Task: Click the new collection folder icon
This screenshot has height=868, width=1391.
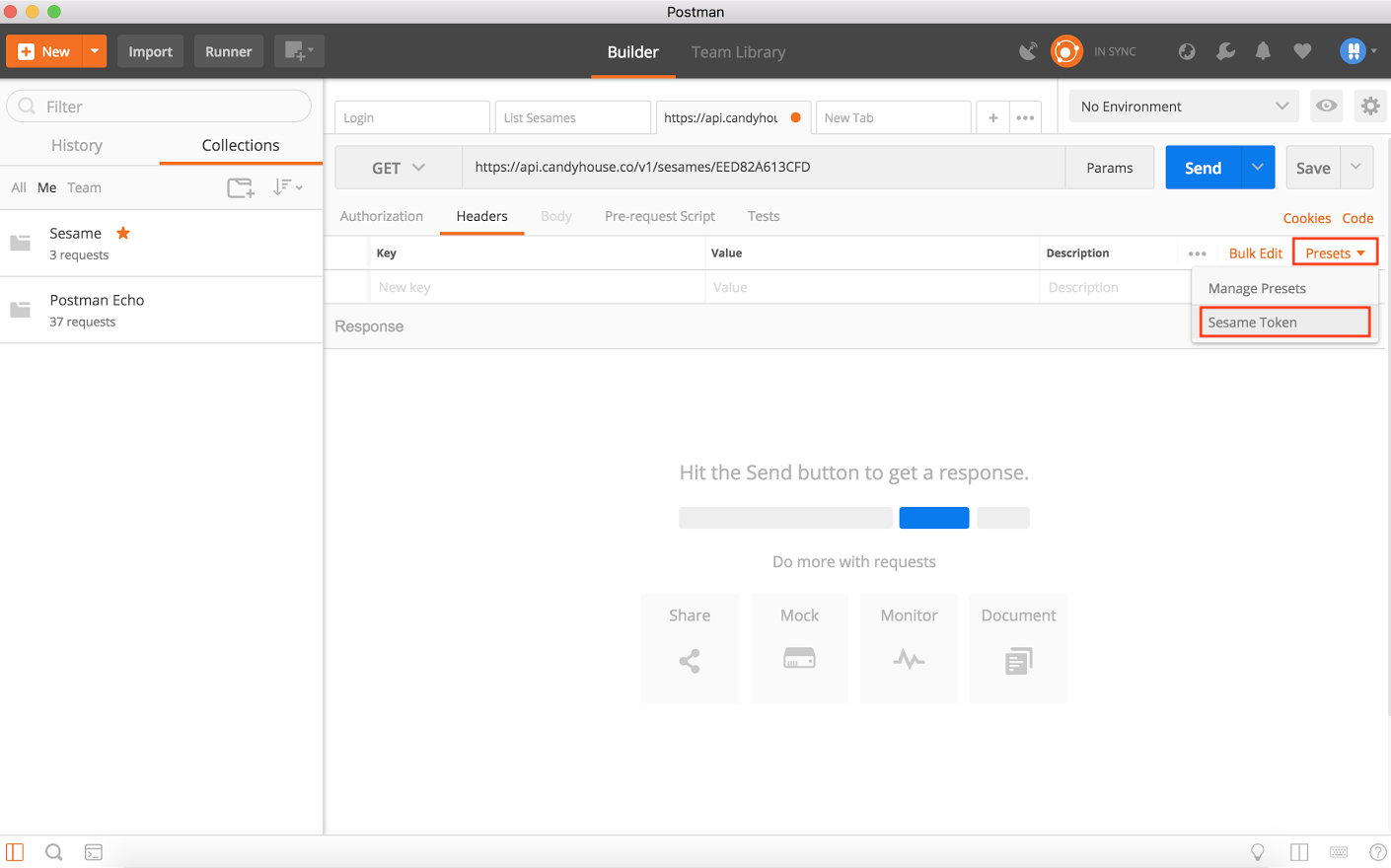Action: point(241,187)
